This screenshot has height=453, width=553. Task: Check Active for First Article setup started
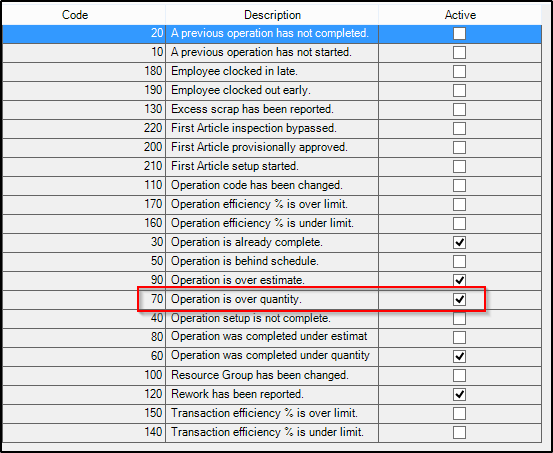click(459, 167)
